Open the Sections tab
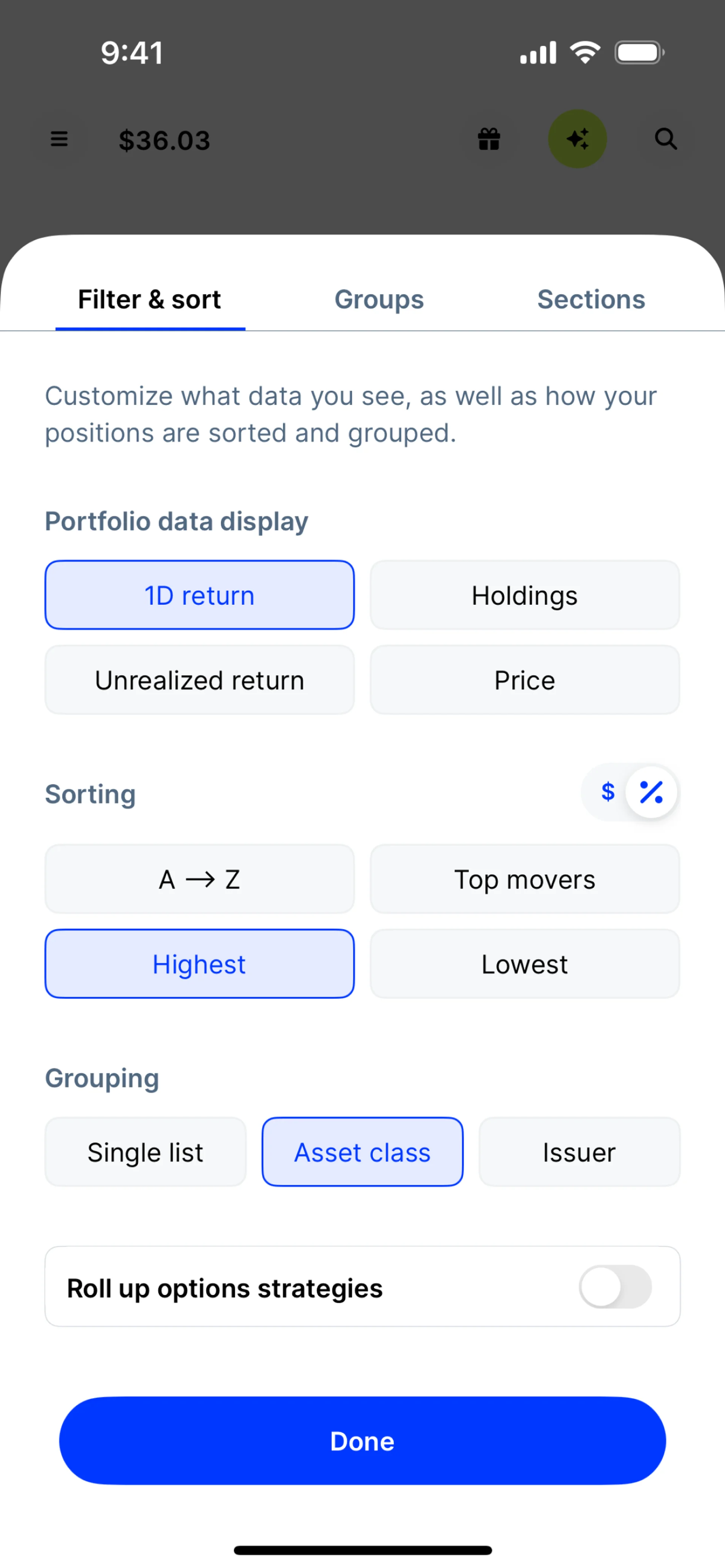The width and height of the screenshot is (725, 1568). pos(591,299)
